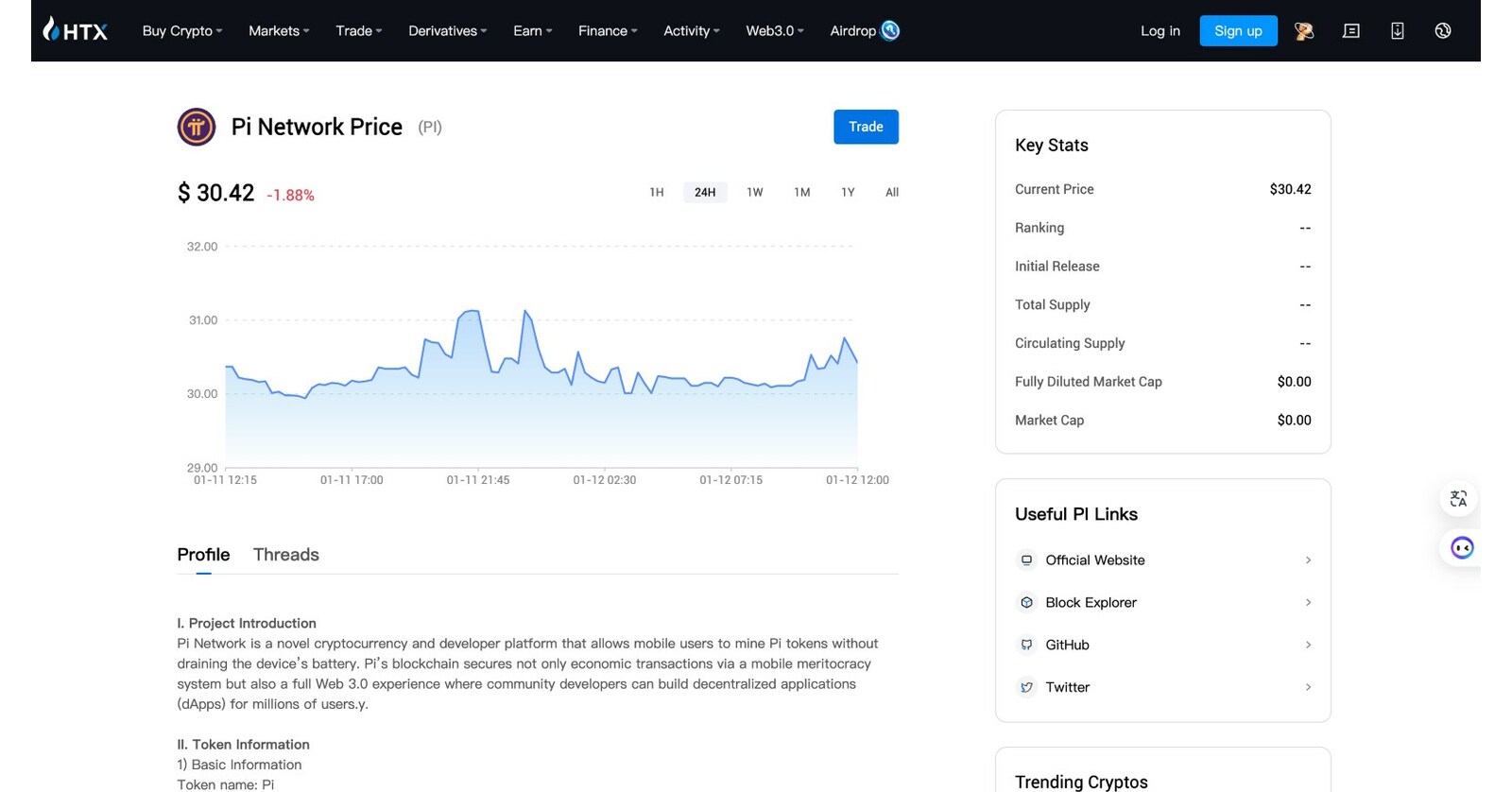
Task: Select the 24H chart range
Action: coord(705,192)
